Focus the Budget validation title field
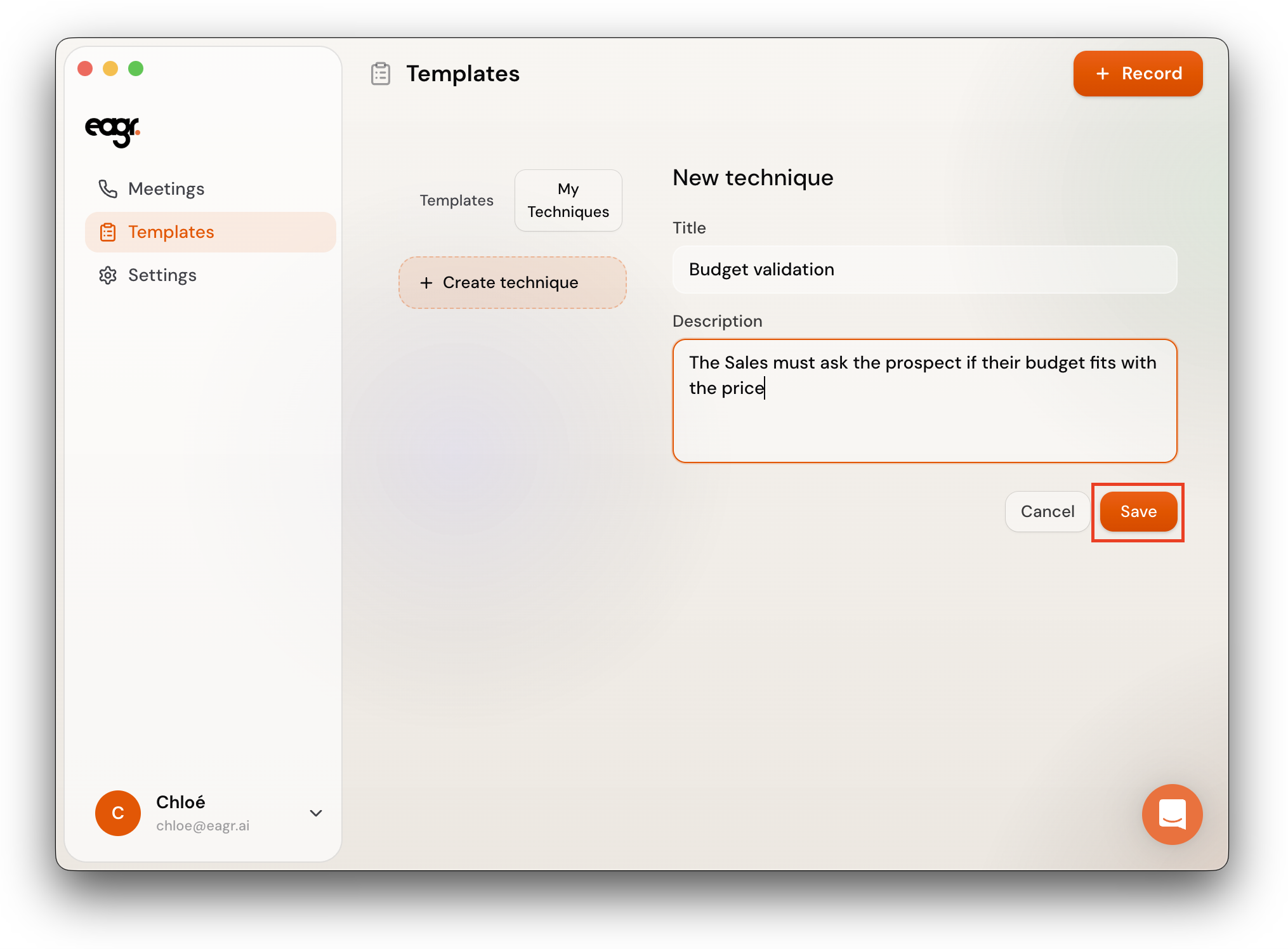Screen dimensions: 1288x949 pos(924,270)
